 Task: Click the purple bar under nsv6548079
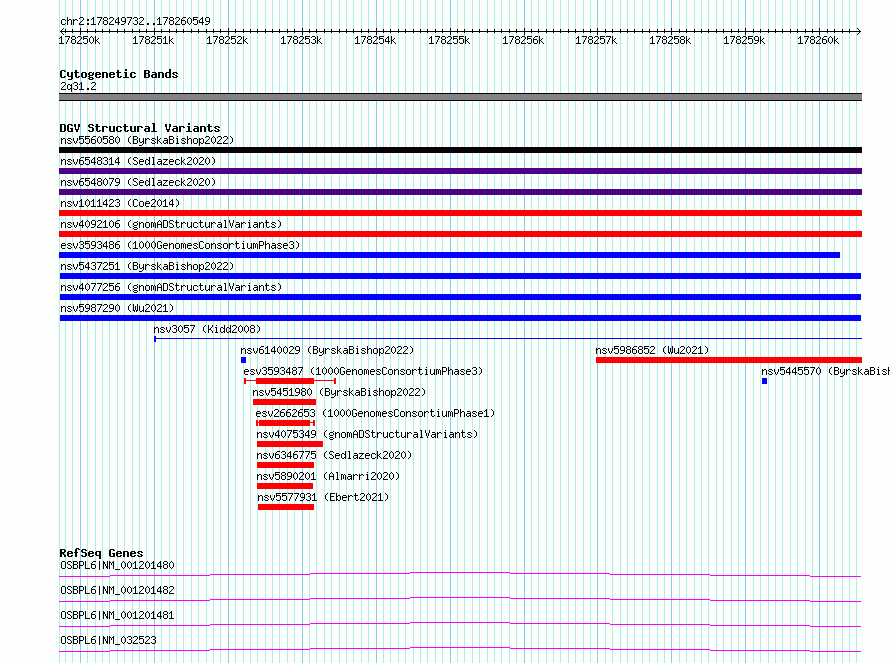[460, 192]
